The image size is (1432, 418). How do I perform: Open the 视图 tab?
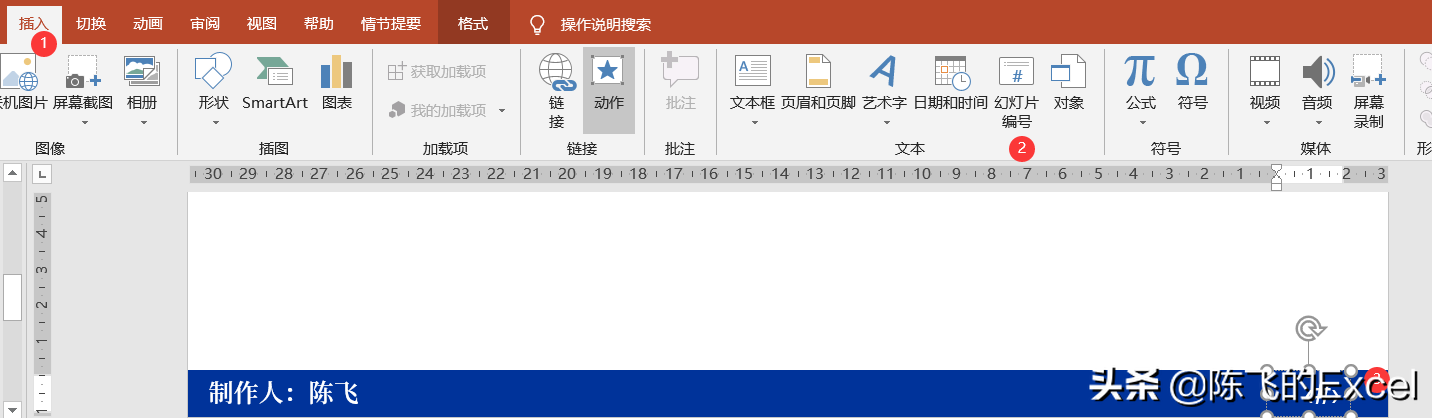(262, 24)
